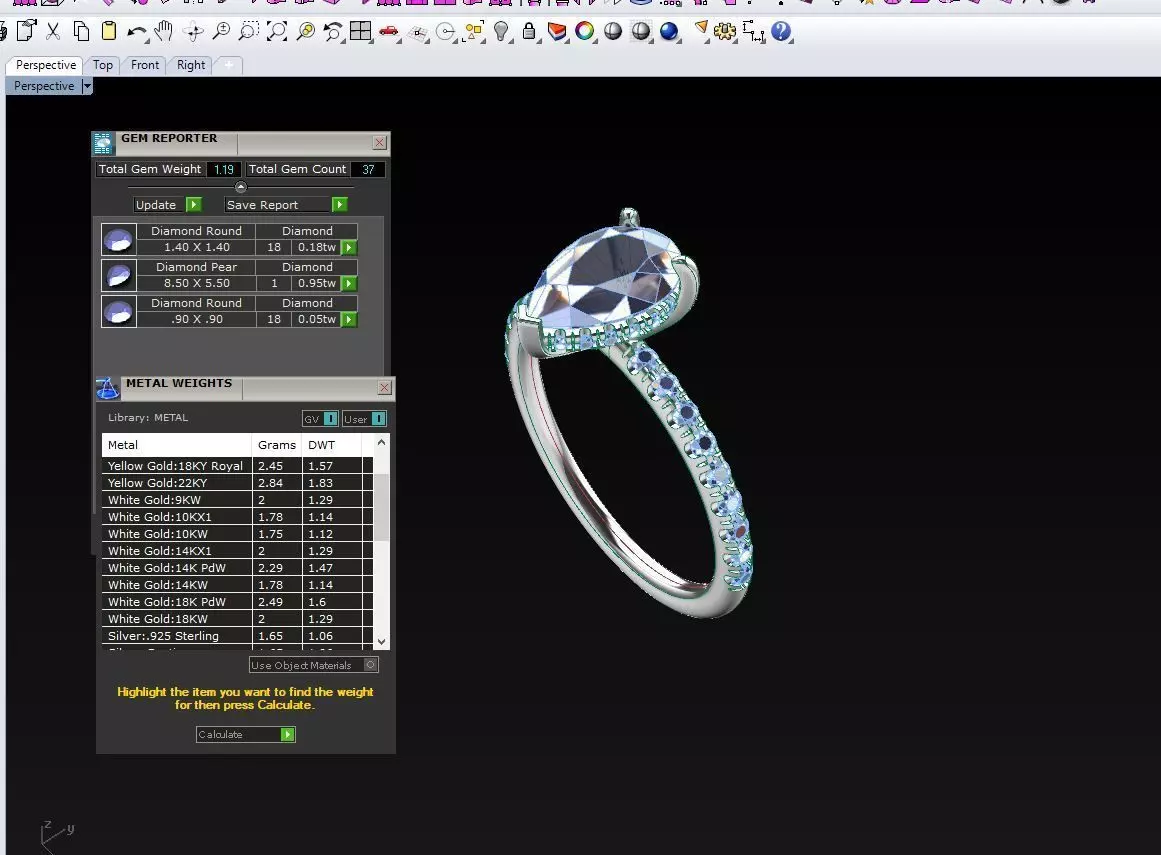
Task: Click the Diamond Round .90 gem thumbnail
Action: pos(118,312)
